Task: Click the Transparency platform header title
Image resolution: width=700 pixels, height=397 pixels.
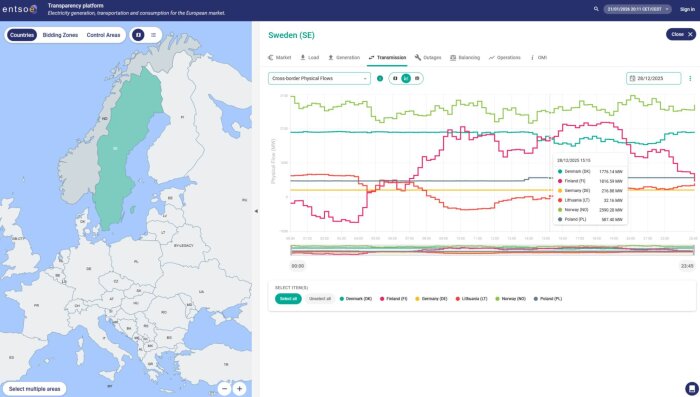Action: (x=75, y=6)
